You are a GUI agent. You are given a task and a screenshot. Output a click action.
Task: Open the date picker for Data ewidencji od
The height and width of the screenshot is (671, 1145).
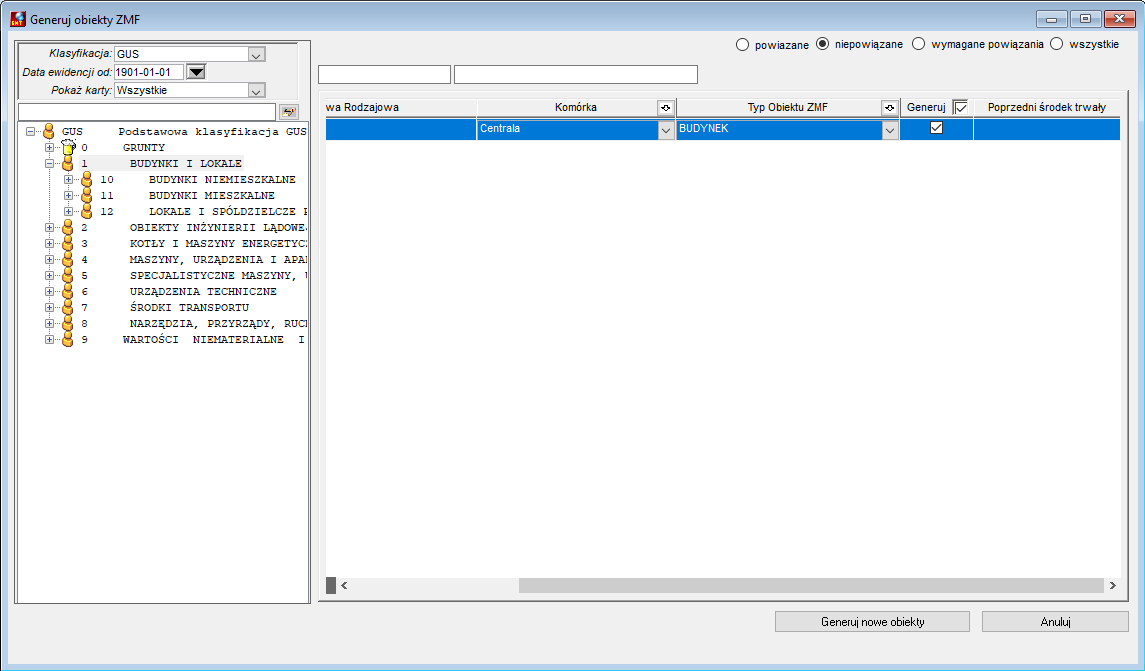[x=196, y=72]
